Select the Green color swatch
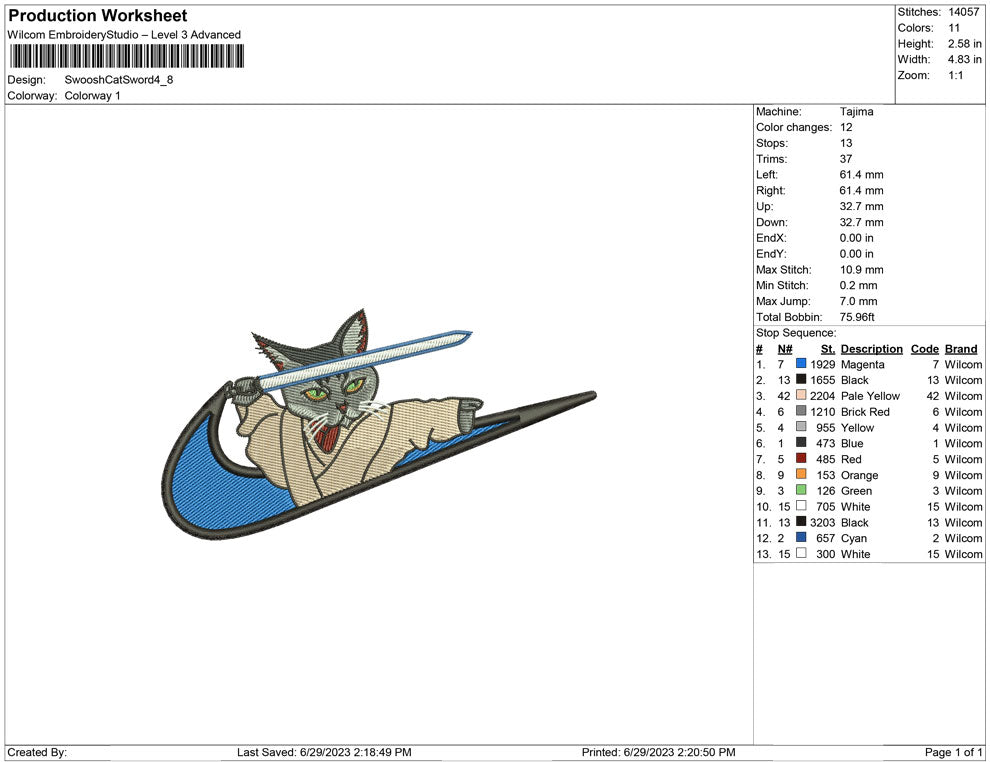The image size is (990, 762). pyautogui.click(x=801, y=490)
